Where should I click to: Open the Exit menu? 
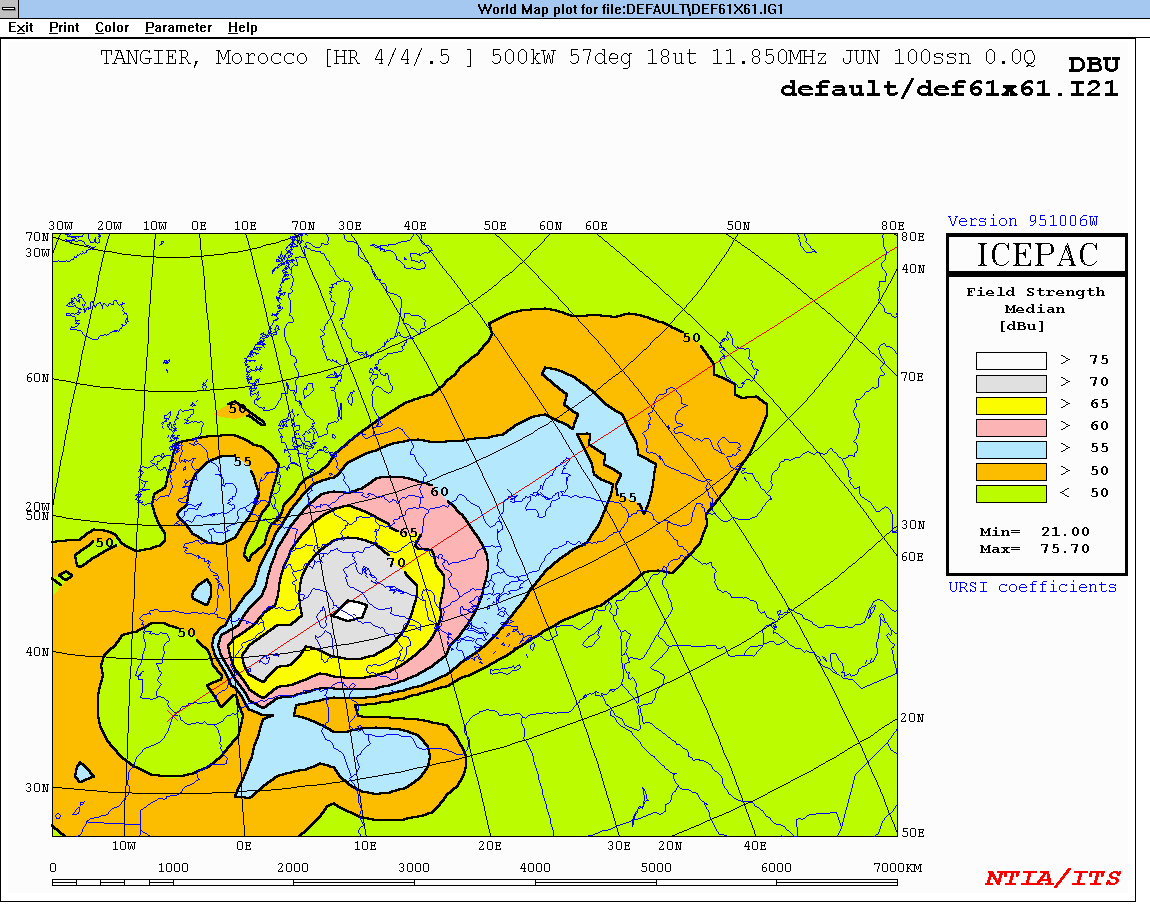point(21,28)
